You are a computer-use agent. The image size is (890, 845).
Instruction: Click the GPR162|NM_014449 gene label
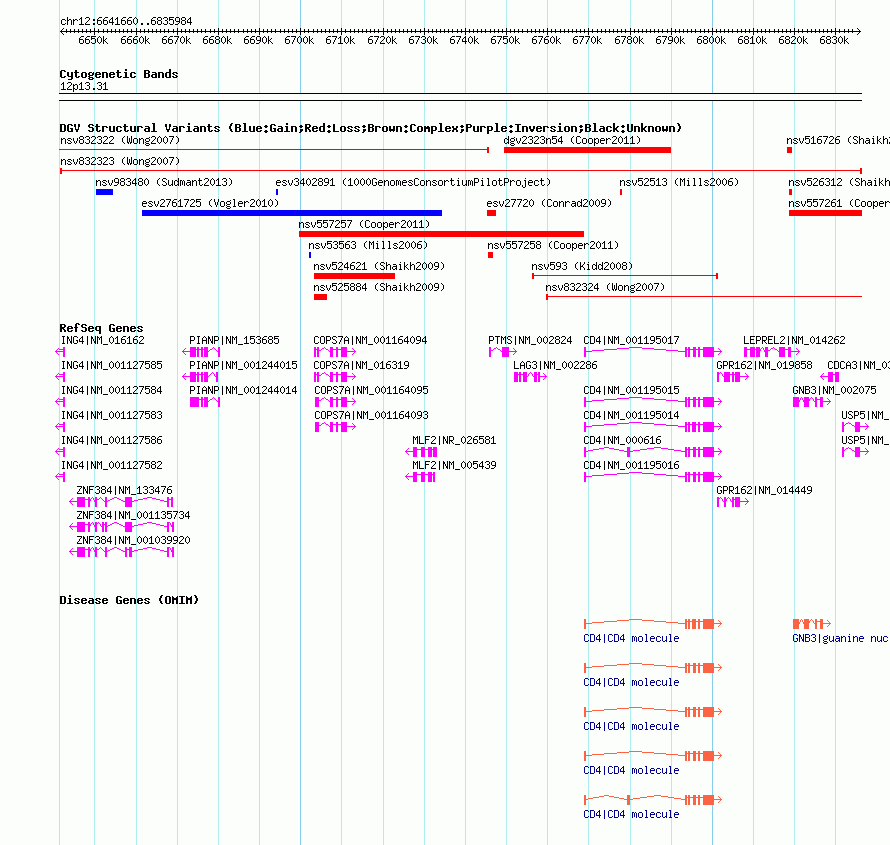click(764, 490)
